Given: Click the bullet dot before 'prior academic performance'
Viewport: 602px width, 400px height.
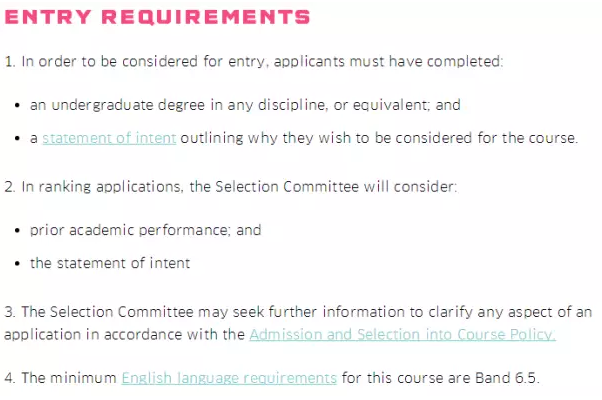Looking at the screenshot, I should tap(17, 231).
